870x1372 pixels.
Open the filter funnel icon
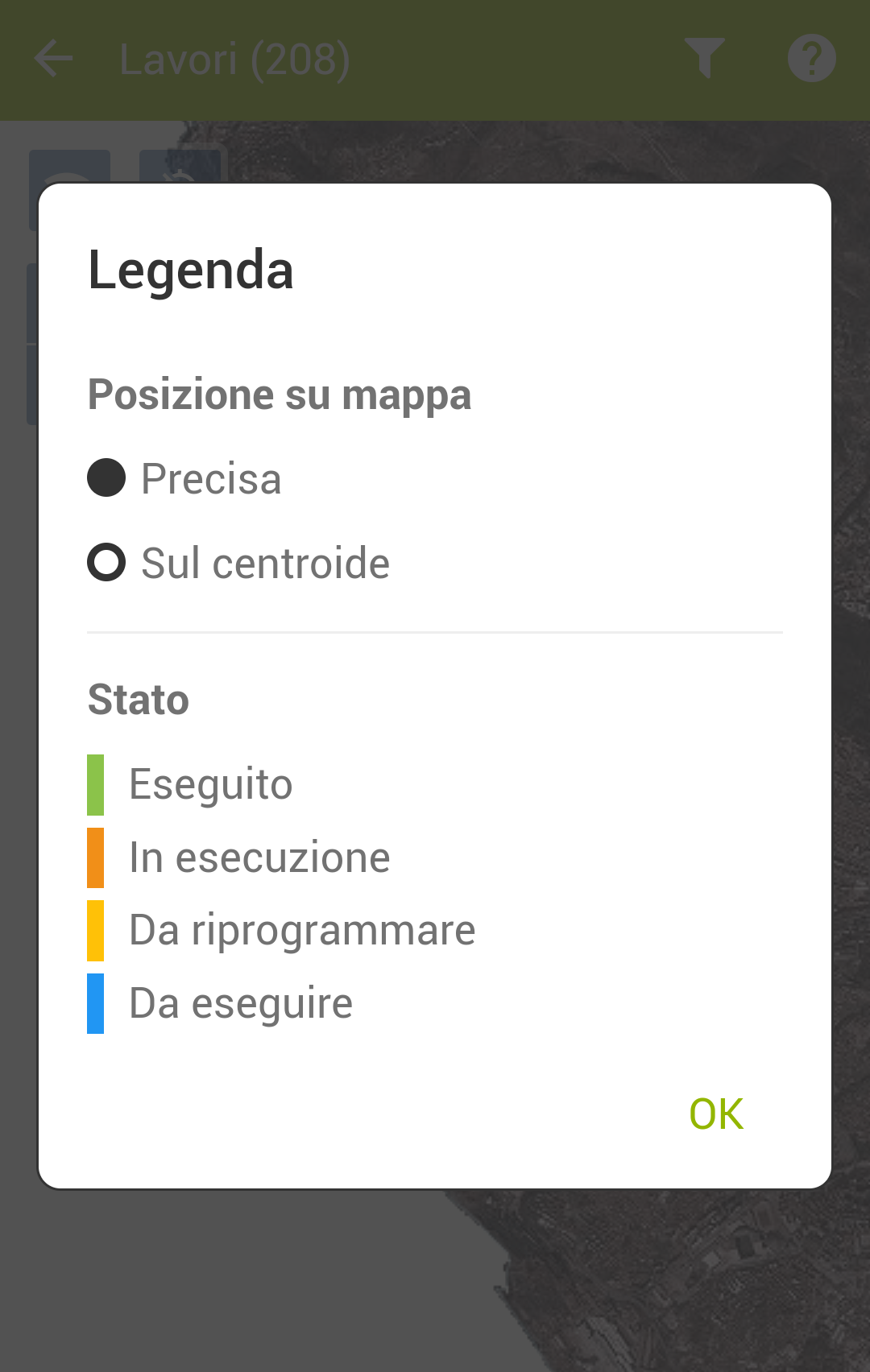[x=705, y=59]
